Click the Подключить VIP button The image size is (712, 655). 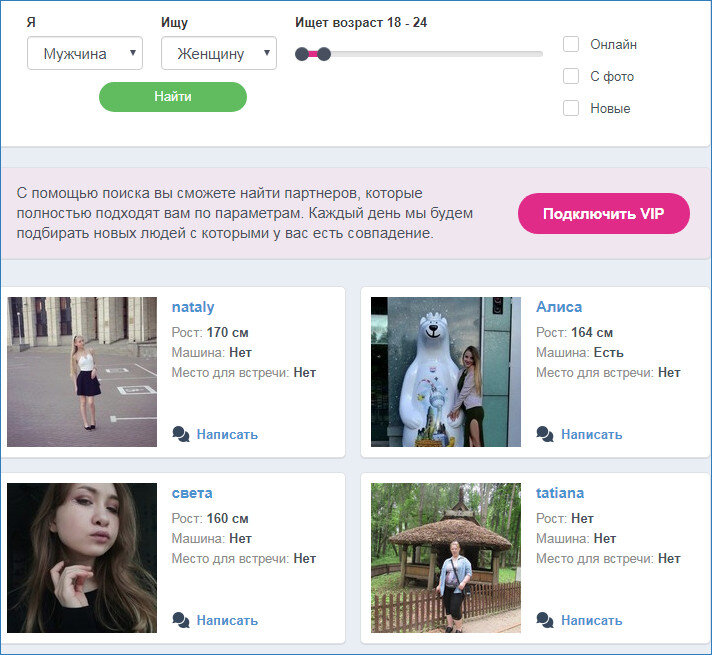pos(604,213)
